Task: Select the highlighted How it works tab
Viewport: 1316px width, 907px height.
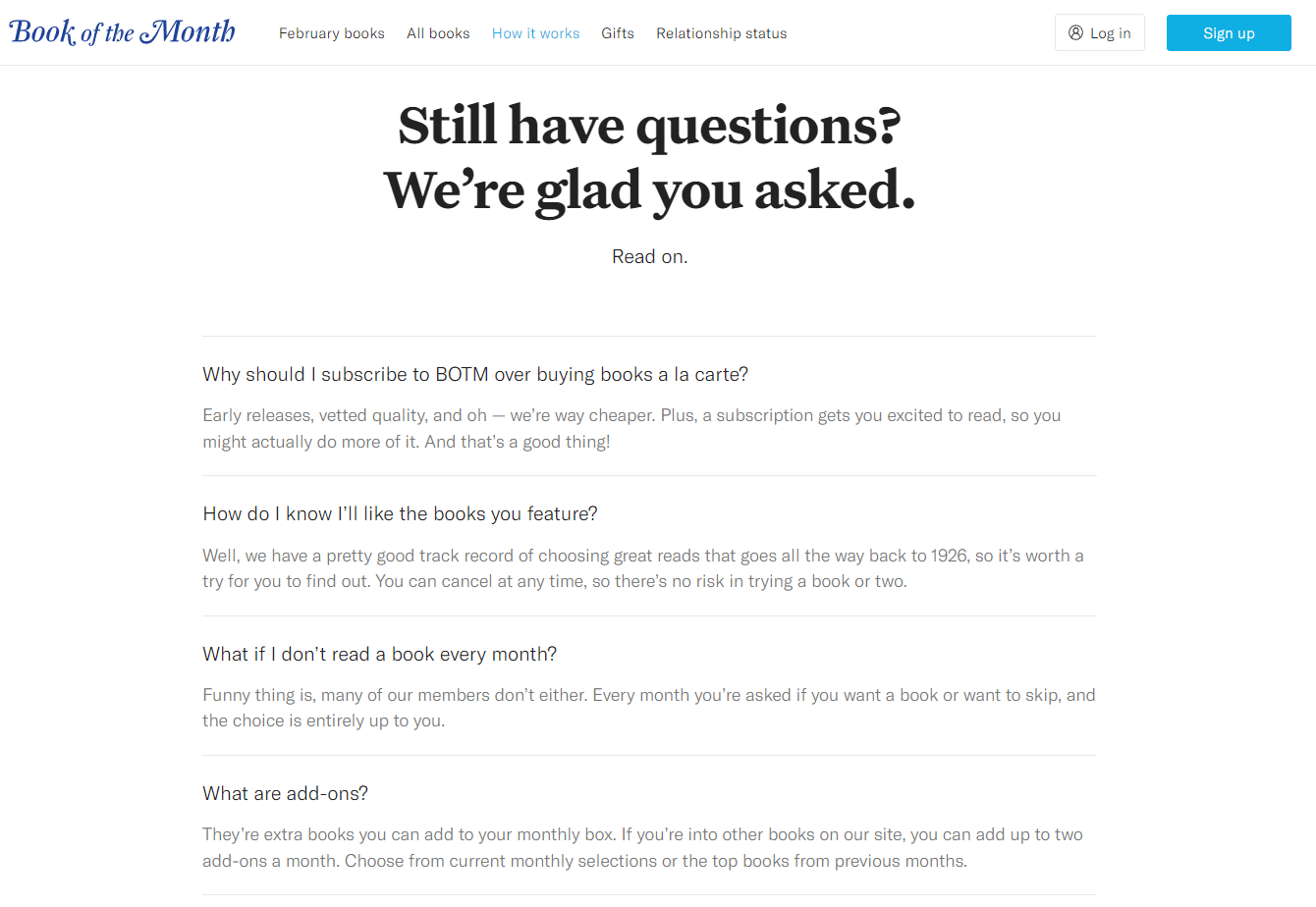Action: (x=535, y=32)
